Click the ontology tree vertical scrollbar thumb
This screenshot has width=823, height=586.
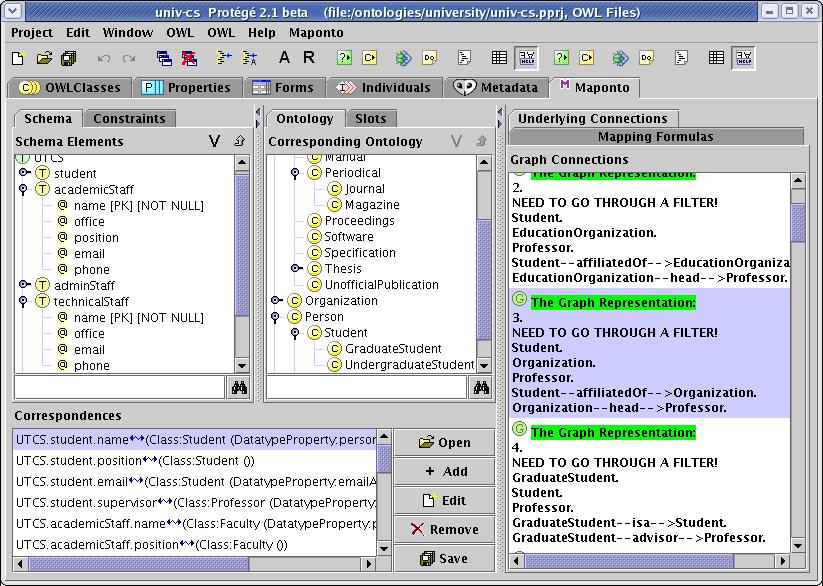point(484,280)
